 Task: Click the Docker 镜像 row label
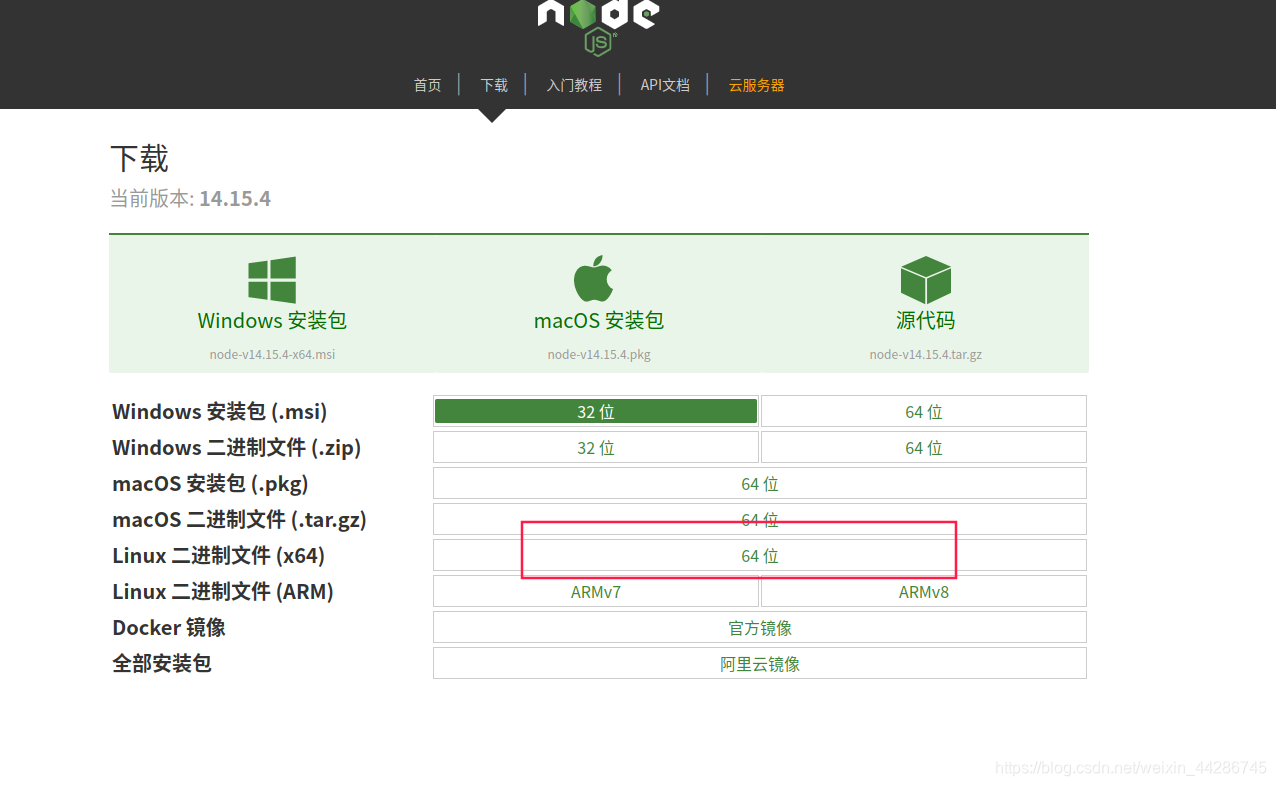coord(169,627)
